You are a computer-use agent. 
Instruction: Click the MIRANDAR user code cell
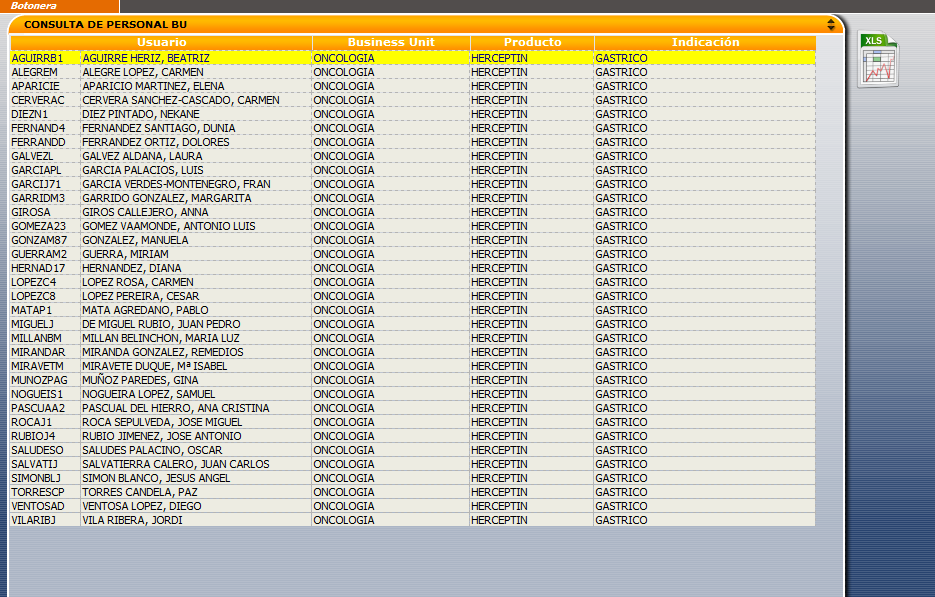[38, 352]
